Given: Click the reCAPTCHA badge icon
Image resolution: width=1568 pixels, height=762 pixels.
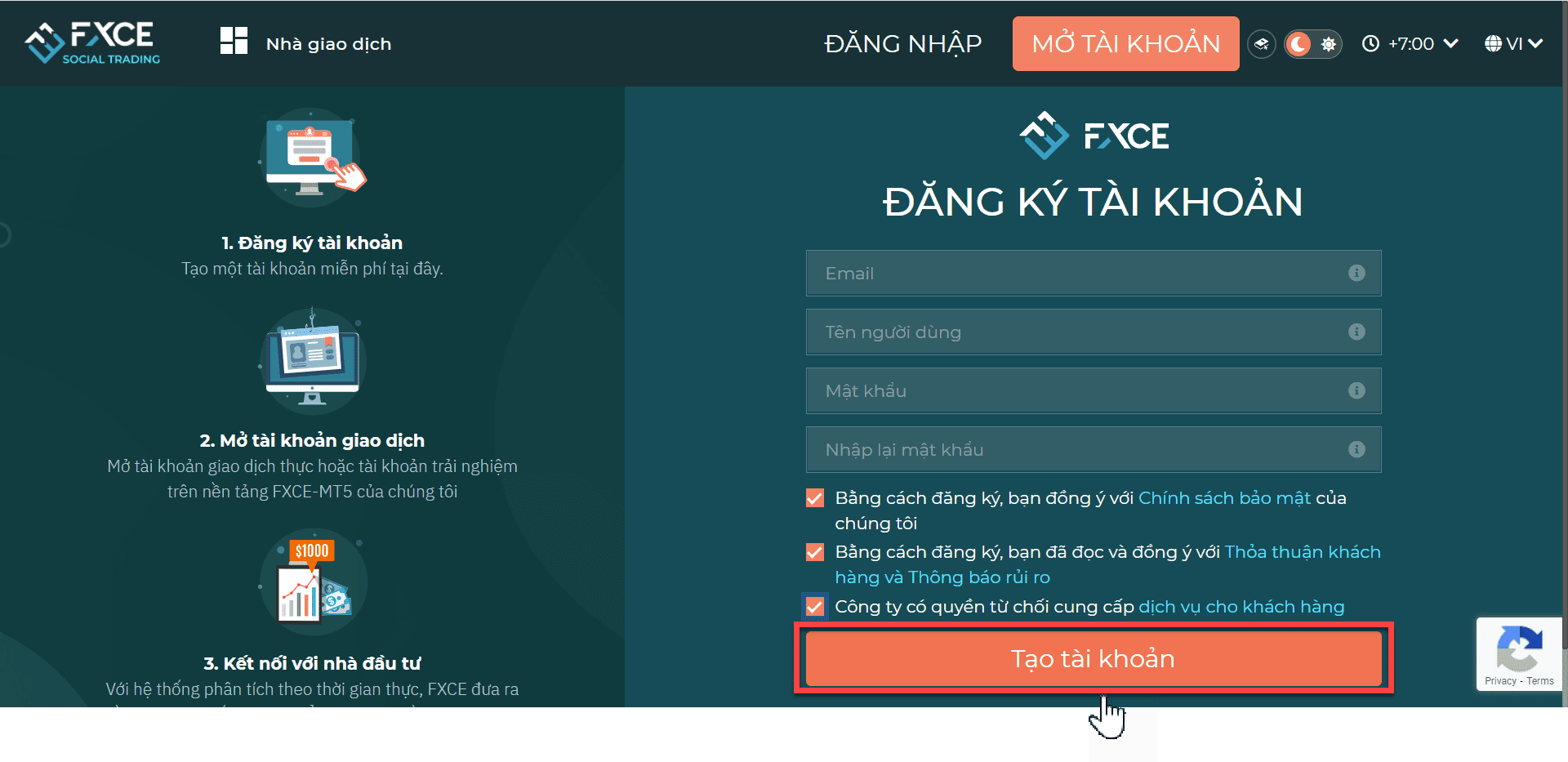Looking at the screenshot, I should [1518, 649].
